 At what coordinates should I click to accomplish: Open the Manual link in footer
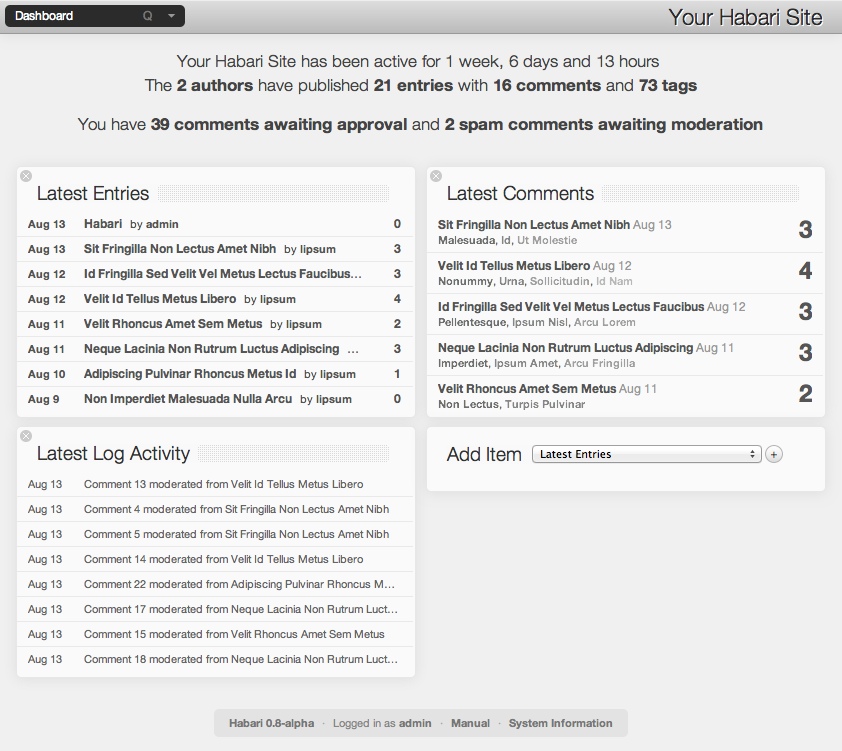(x=470, y=723)
